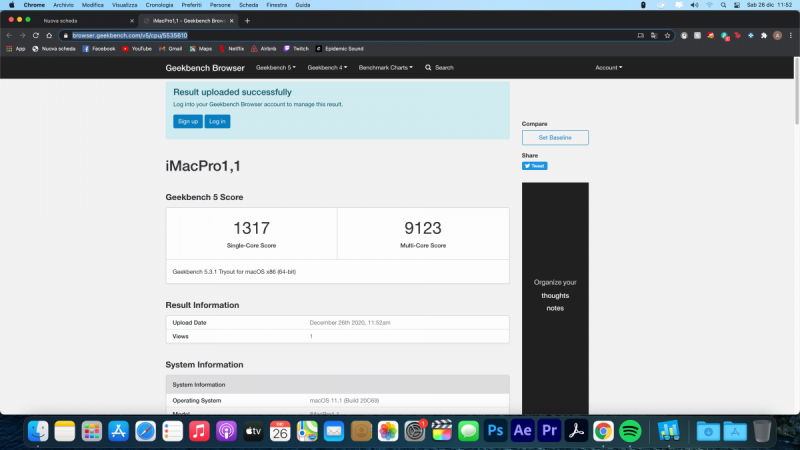Viewport: 800px width, 450px height.
Task: Switch to the Nuova scheda tab
Action: pyautogui.click(x=82, y=21)
